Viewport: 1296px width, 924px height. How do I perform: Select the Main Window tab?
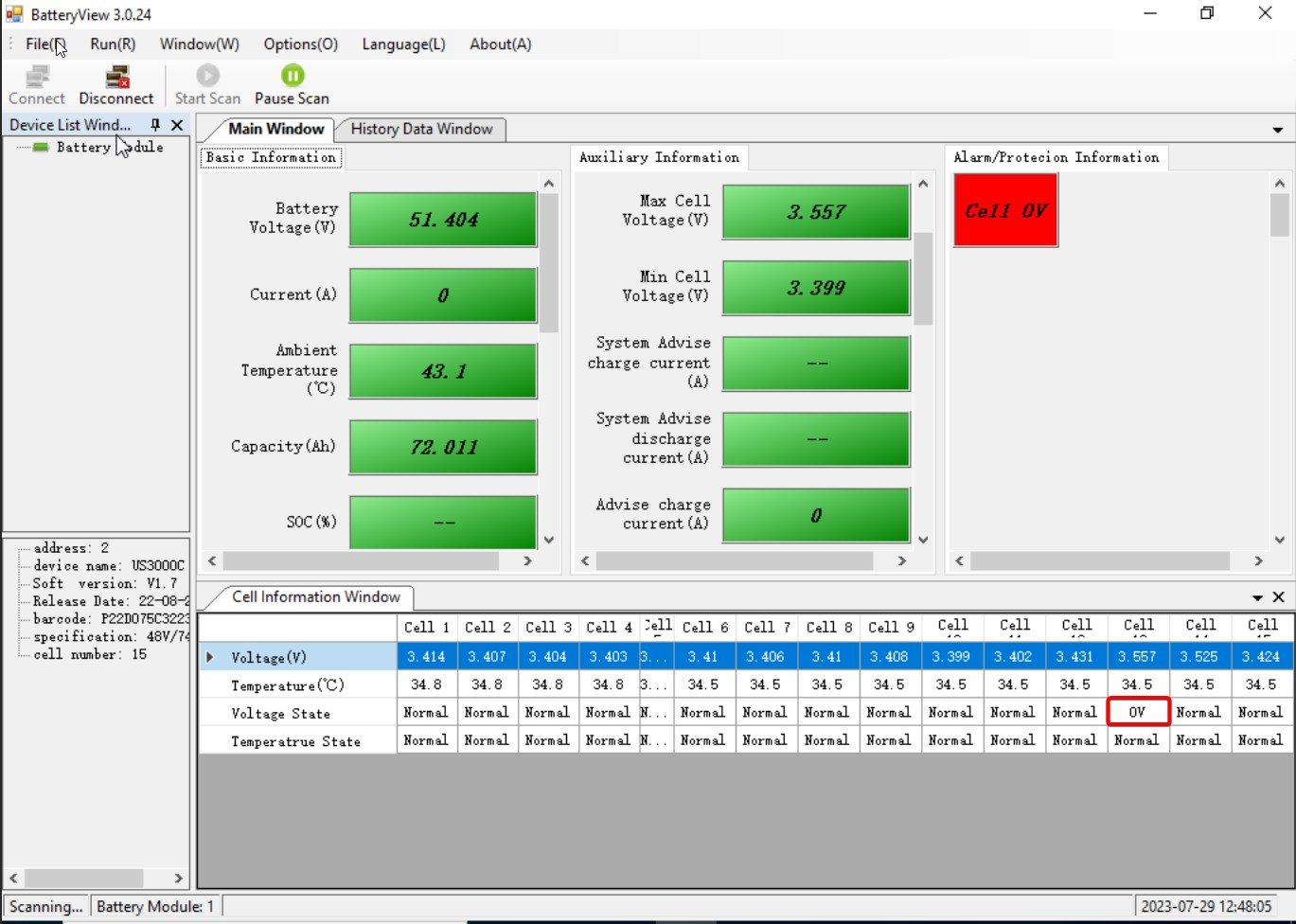coord(275,129)
